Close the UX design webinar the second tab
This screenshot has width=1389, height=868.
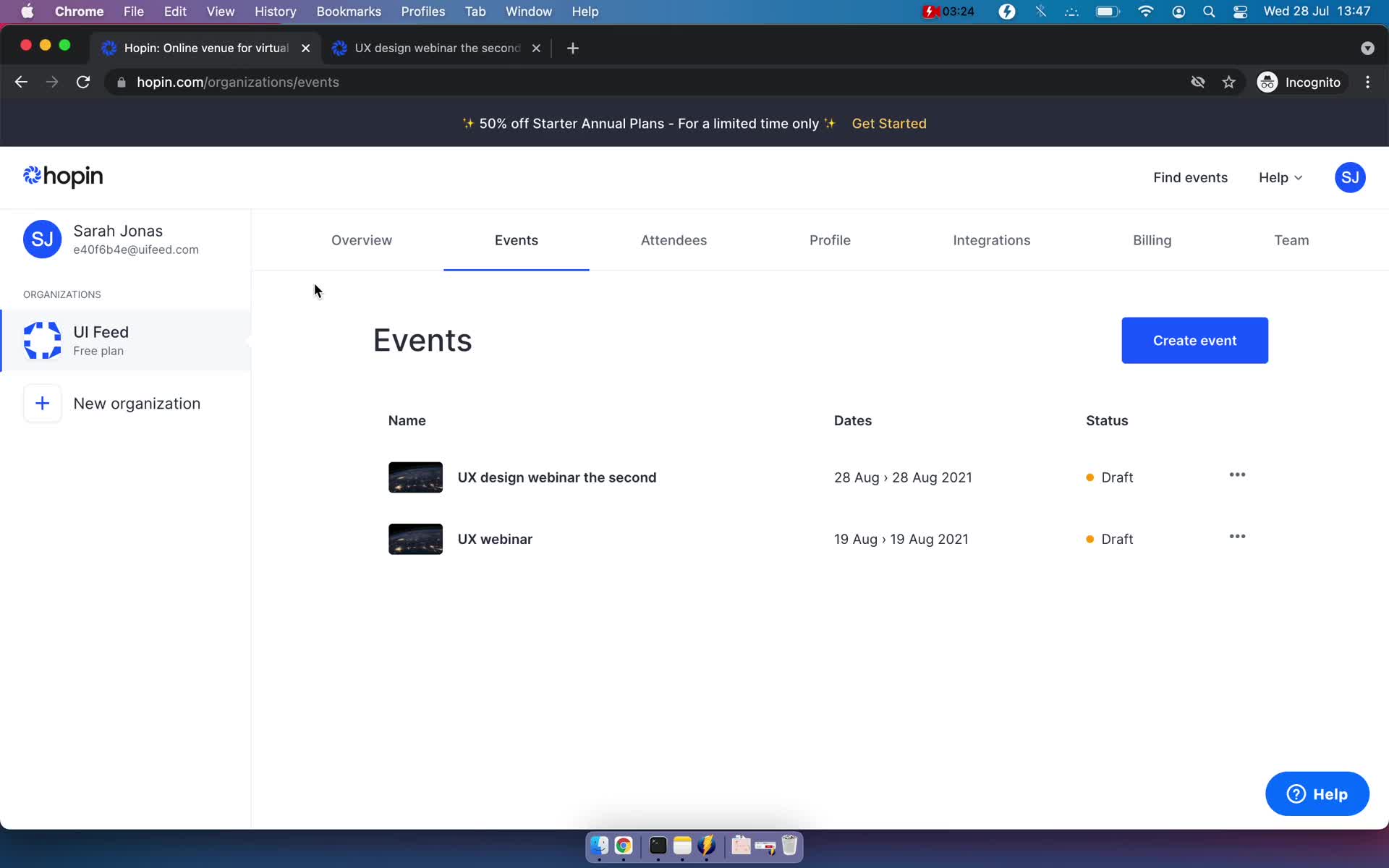pyautogui.click(x=536, y=48)
